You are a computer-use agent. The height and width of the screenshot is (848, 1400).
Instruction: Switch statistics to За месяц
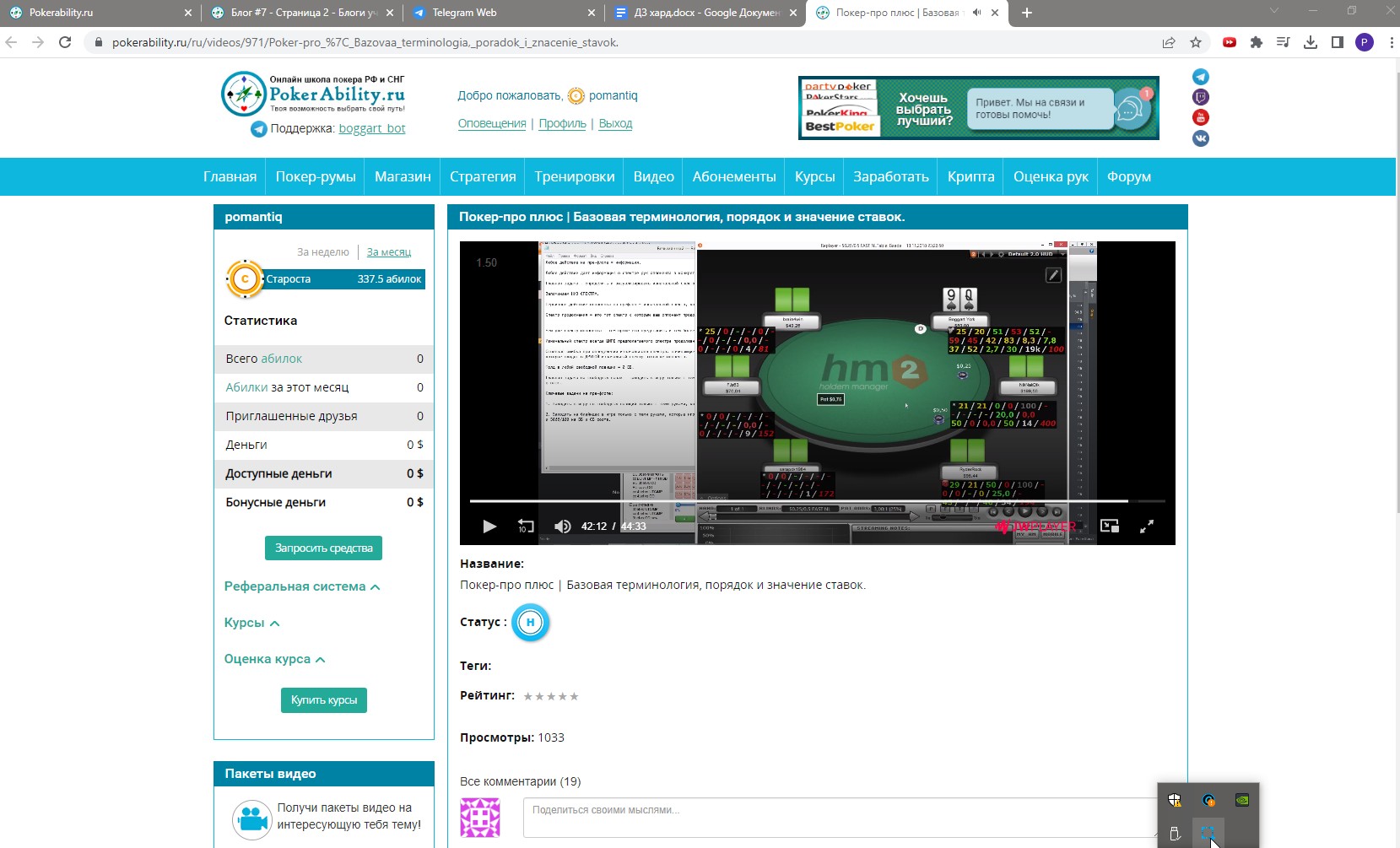(x=389, y=252)
